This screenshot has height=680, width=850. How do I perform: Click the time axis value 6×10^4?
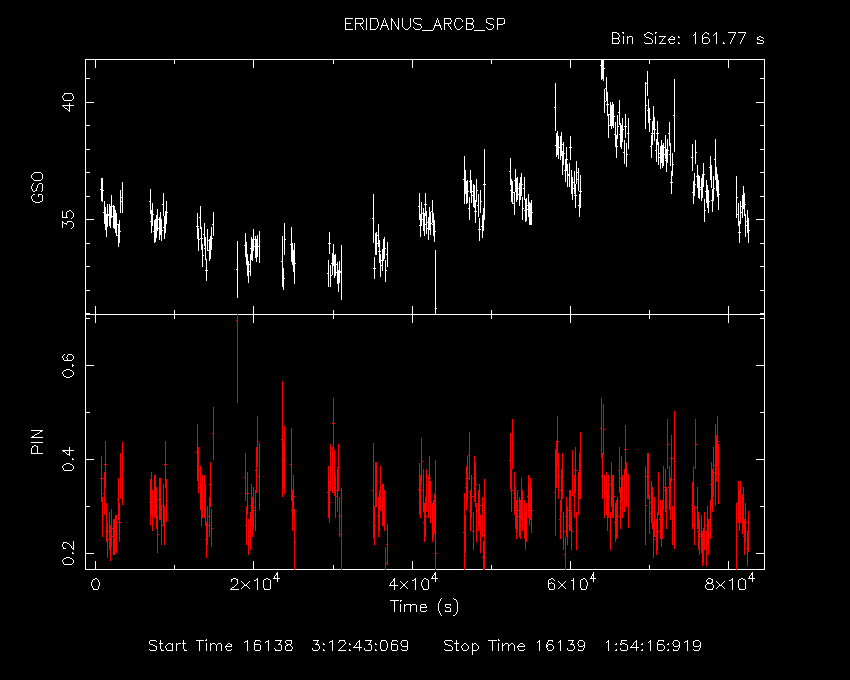571,583
